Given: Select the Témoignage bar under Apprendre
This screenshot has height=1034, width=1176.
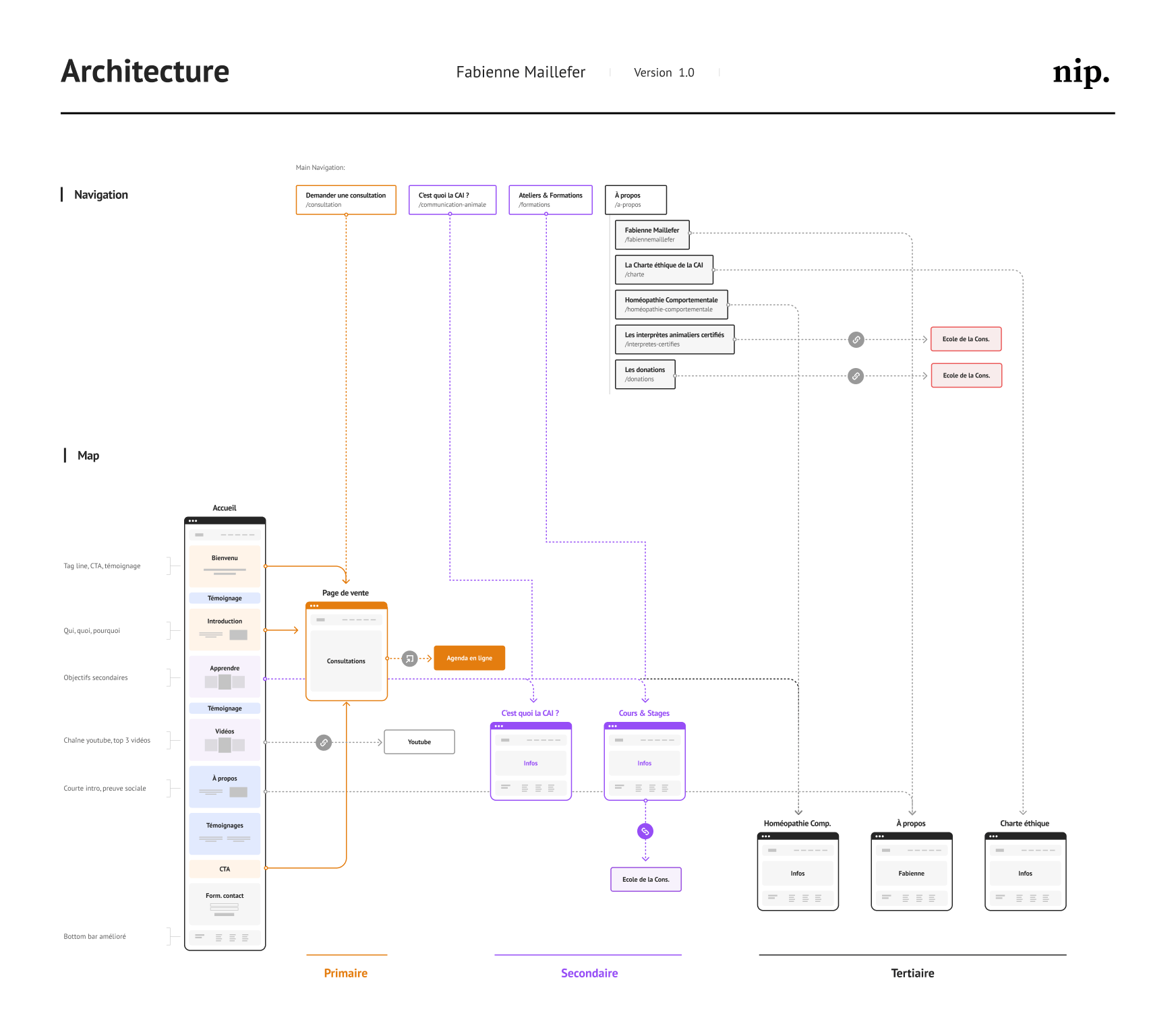Looking at the screenshot, I should click(x=225, y=708).
